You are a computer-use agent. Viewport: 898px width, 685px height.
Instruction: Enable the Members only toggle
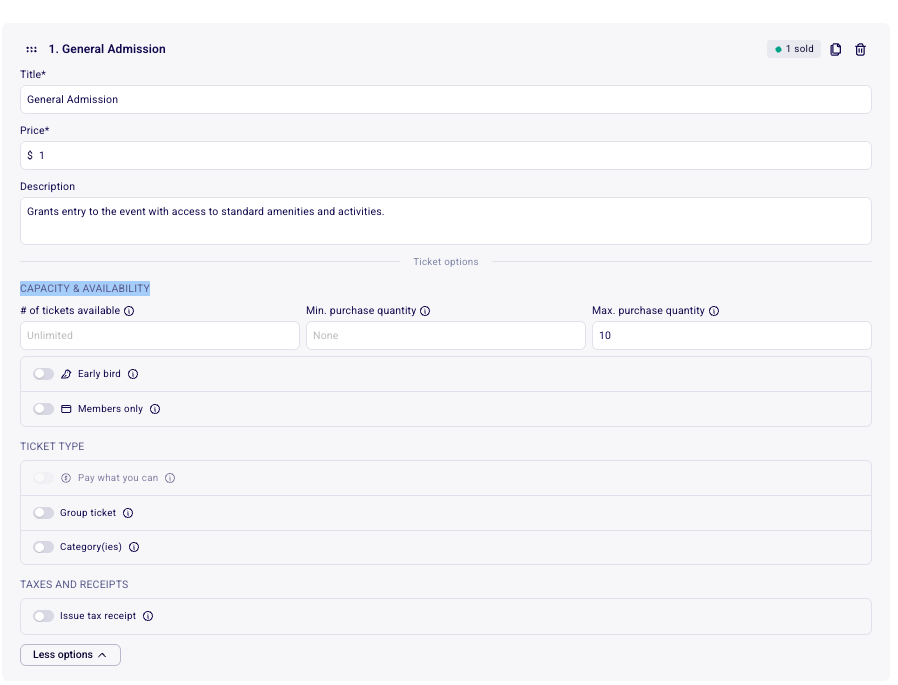coord(44,409)
